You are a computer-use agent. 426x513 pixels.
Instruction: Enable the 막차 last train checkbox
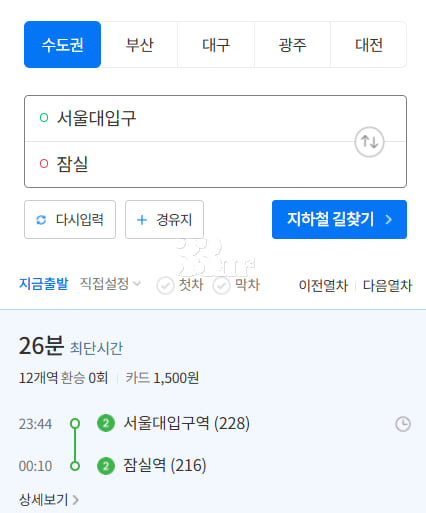coord(221,286)
